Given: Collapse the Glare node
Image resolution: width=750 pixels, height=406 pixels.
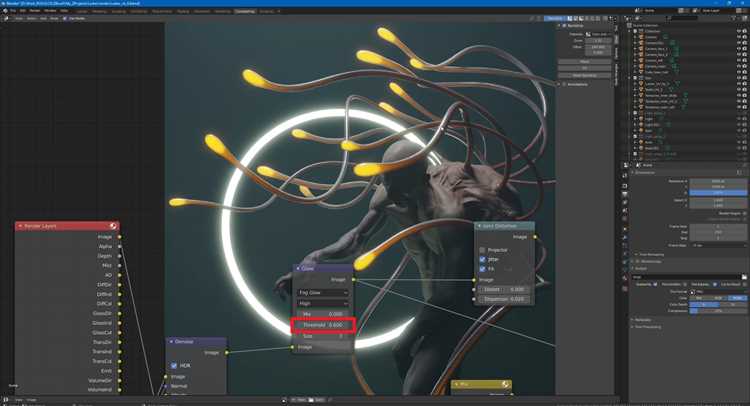Looking at the screenshot, I should [x=298, y=268].
